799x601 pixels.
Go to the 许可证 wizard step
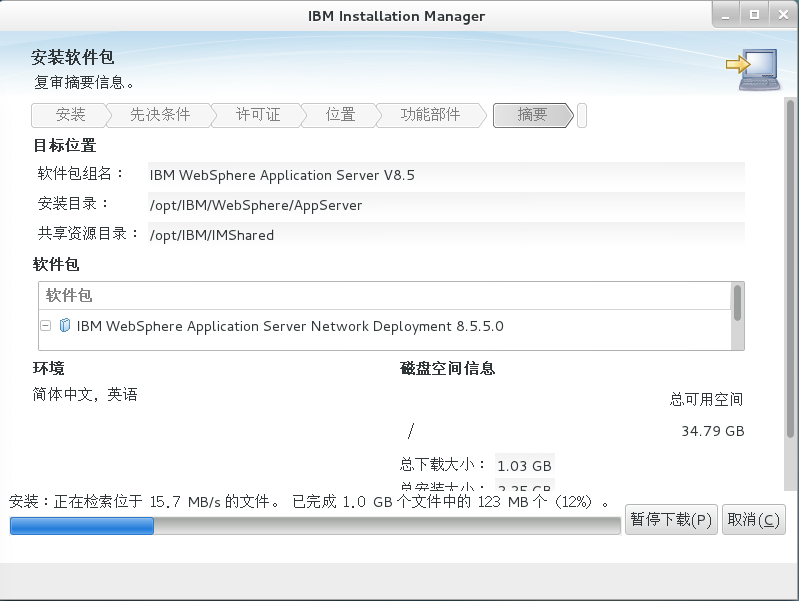point(258,115)
